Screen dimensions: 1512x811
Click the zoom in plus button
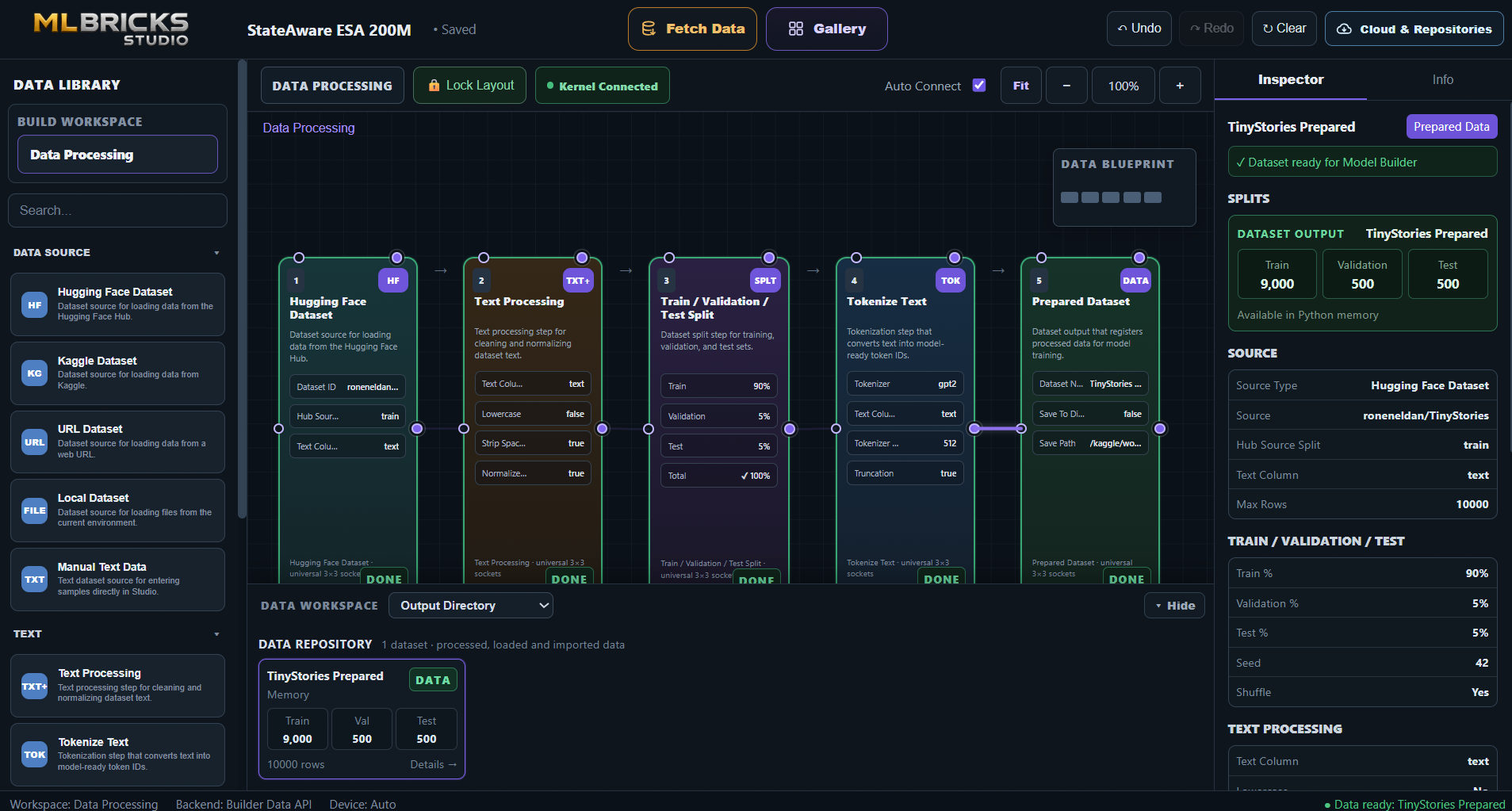click(x=1180, y=86)
